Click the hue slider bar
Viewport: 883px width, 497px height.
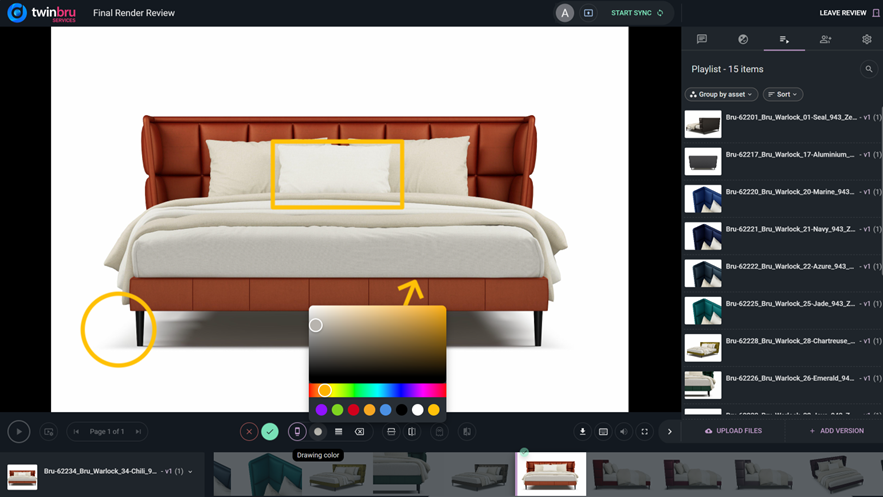coord(377,390)
